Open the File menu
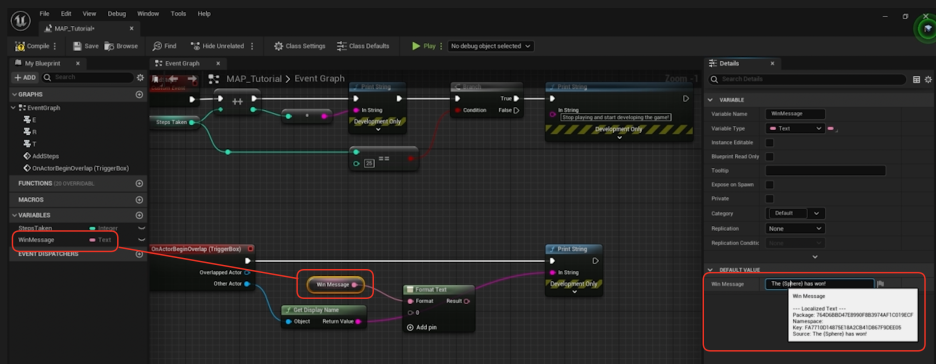 [x=44, y=13]
